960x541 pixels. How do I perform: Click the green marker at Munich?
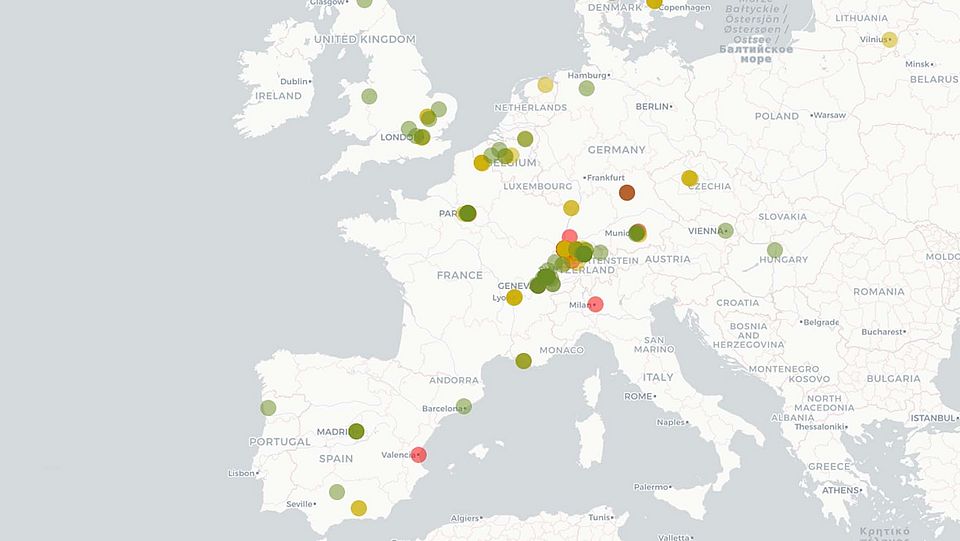[636, 232]
